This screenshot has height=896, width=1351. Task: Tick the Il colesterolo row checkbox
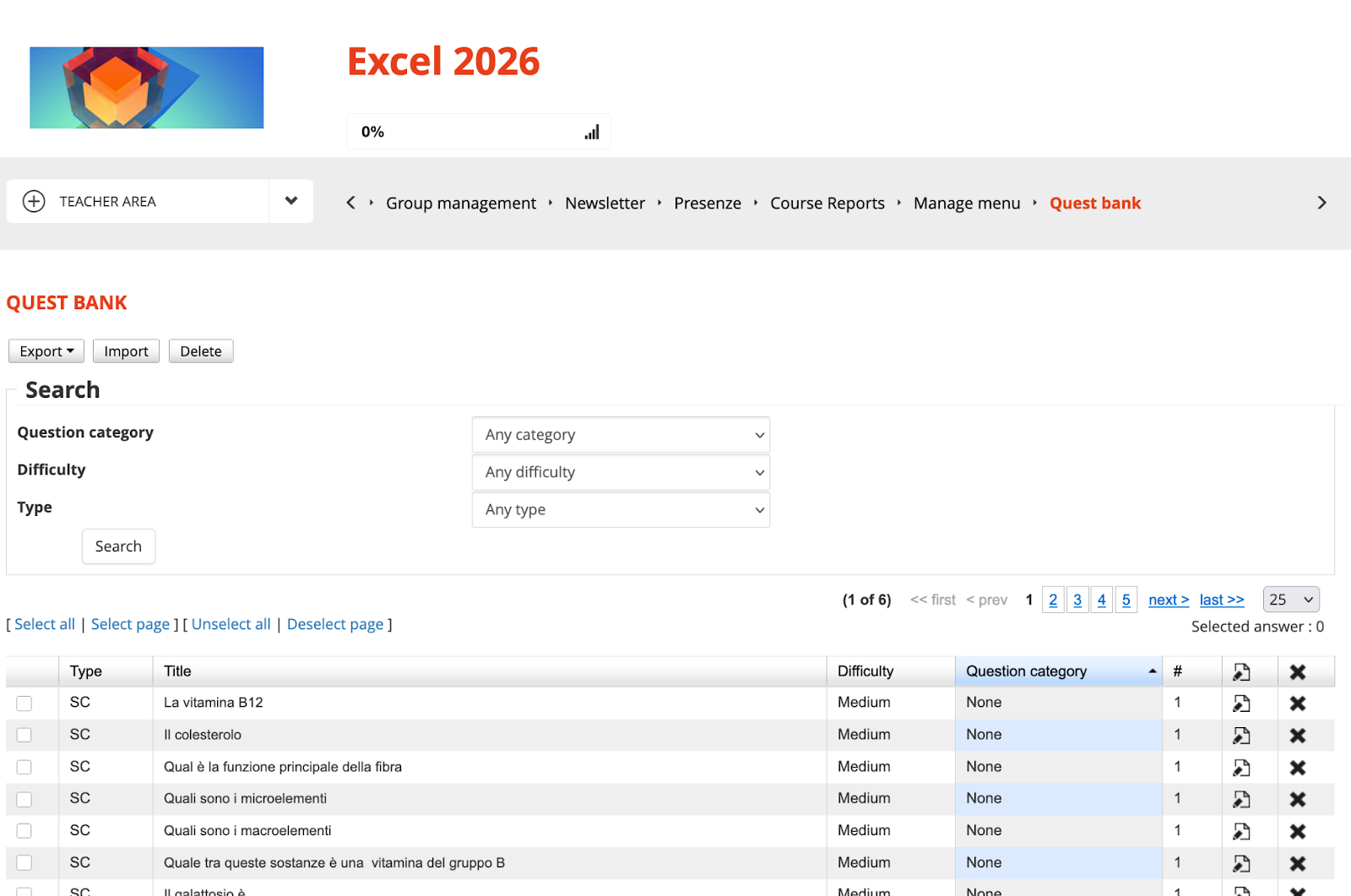coord(24,736)
